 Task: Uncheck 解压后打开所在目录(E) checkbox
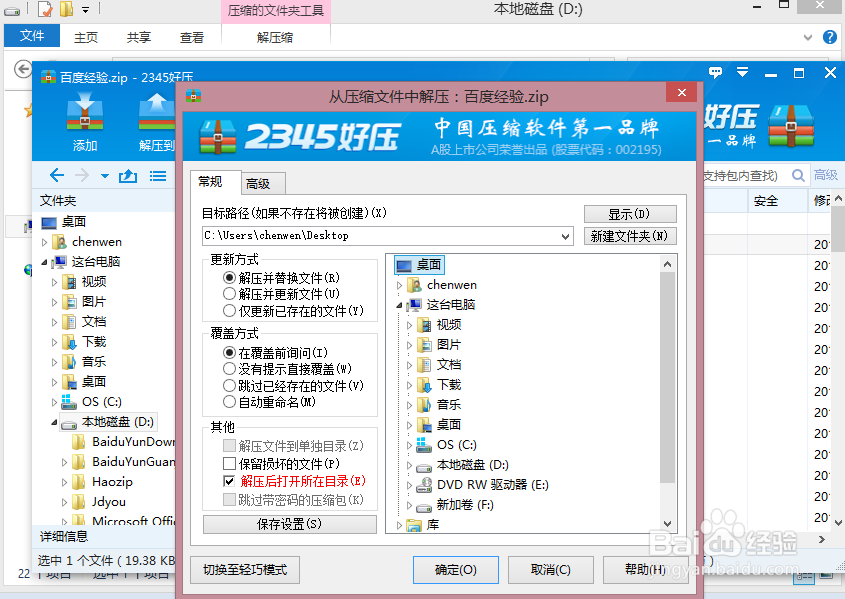click(230, 481)
